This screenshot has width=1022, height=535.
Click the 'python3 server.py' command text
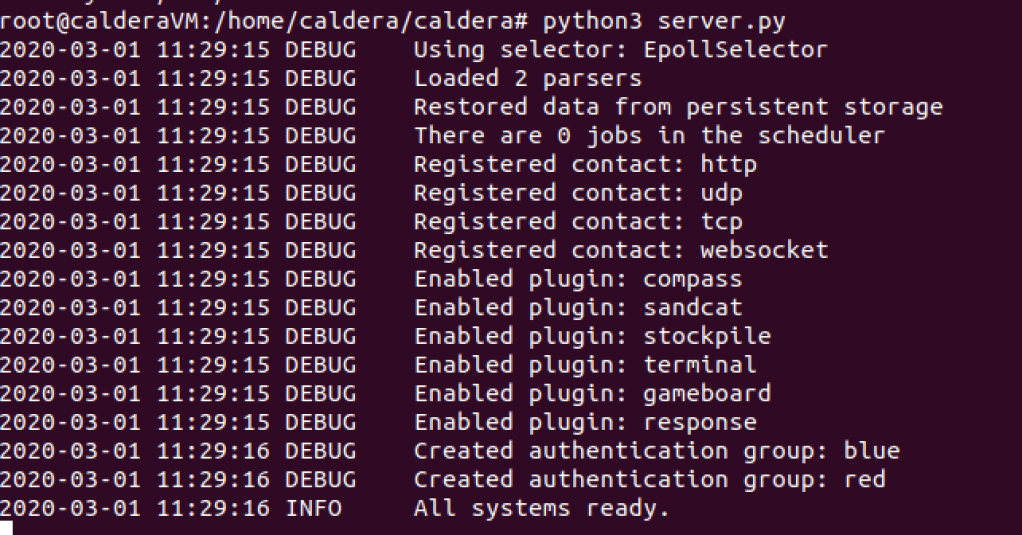click(657, 20)
